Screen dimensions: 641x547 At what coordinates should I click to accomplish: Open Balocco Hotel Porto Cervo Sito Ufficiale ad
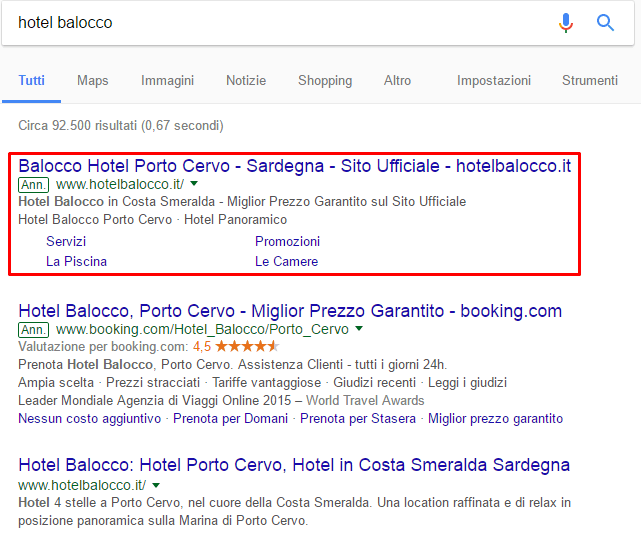(x=294, y=165)
